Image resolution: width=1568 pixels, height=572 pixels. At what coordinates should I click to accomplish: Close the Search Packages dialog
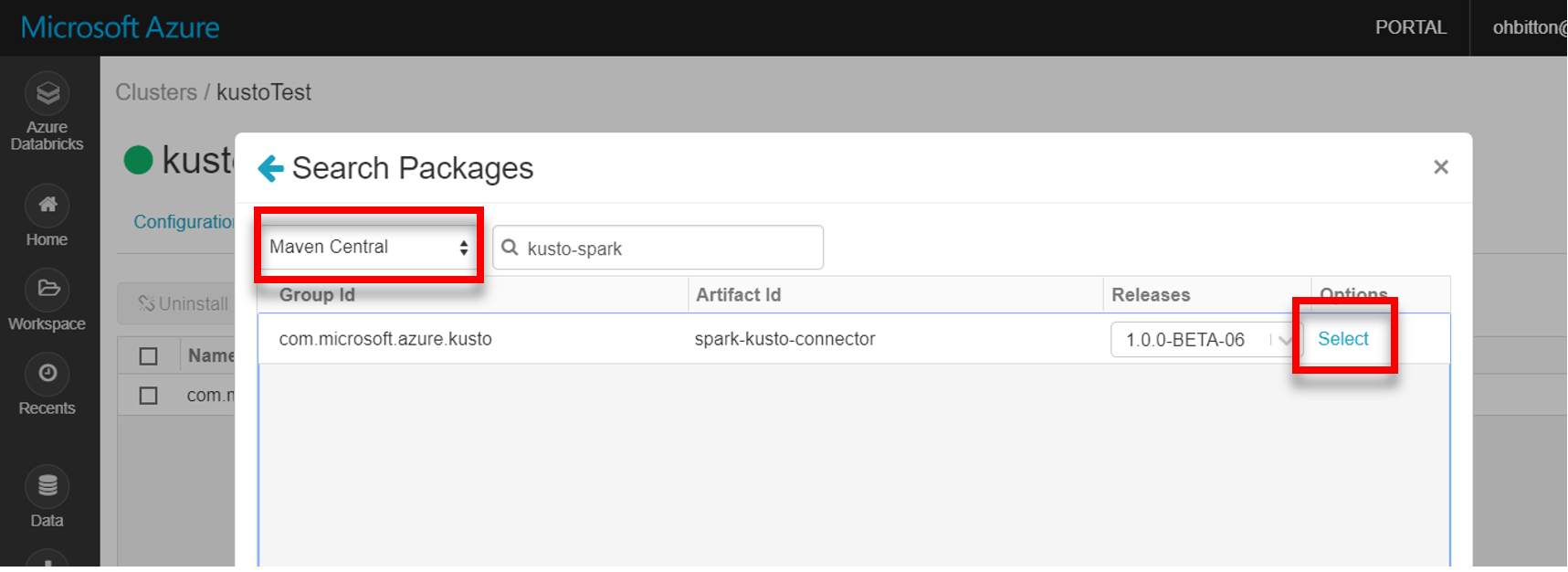coord(1440,167)
